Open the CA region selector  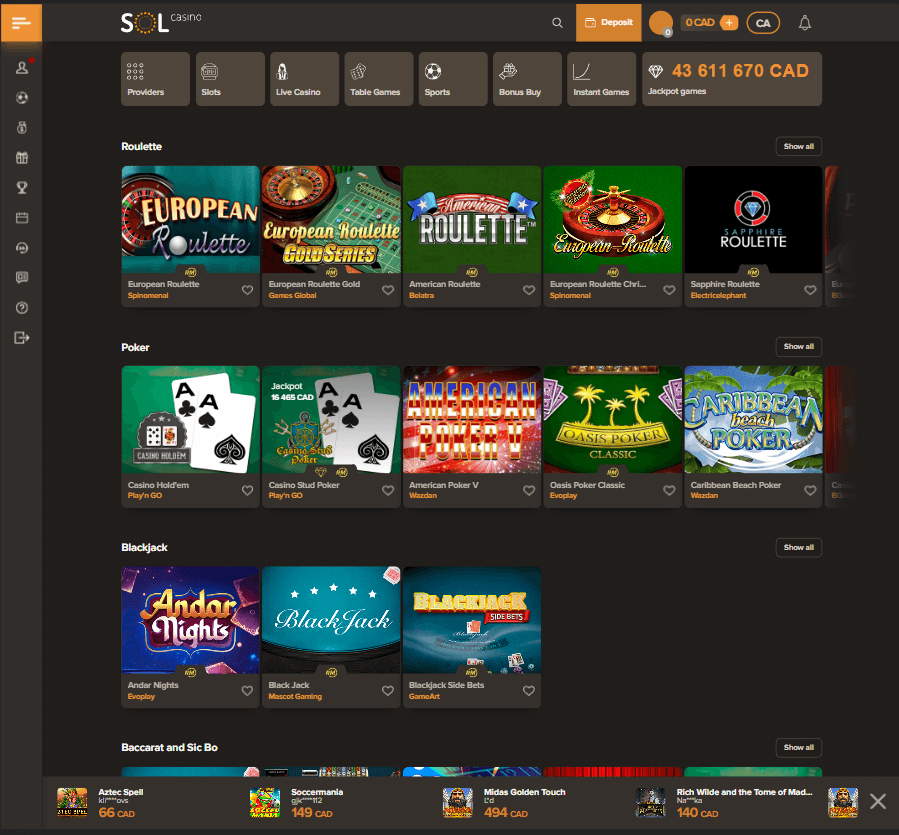pos(763,23)
